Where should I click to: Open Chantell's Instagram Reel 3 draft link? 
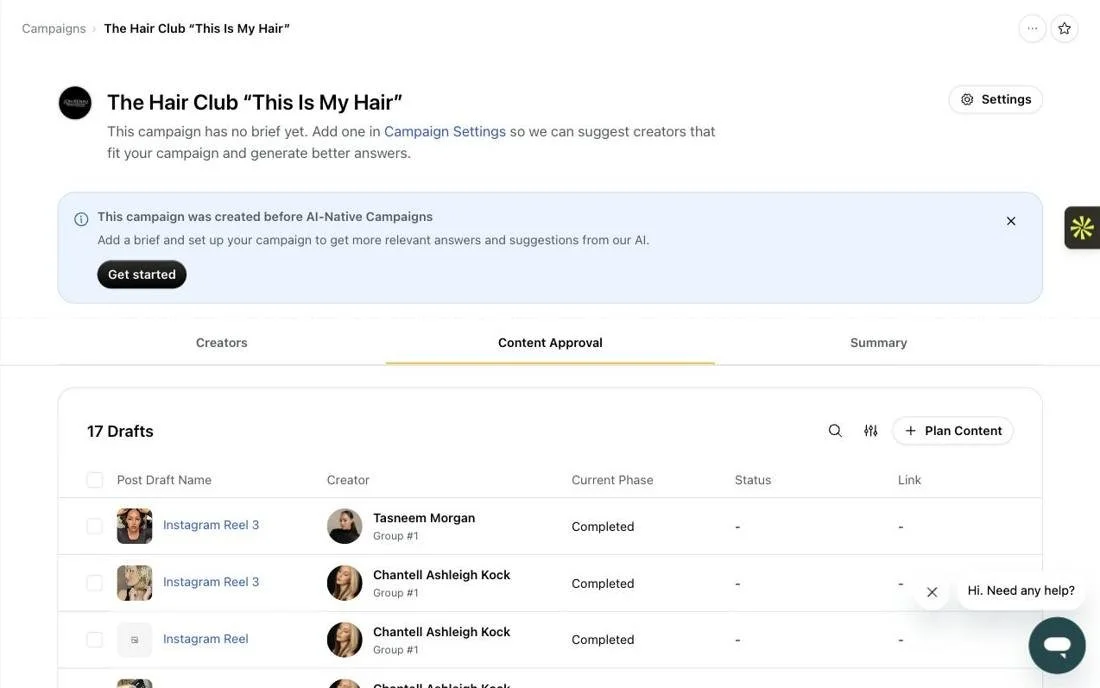click(210, 582)
